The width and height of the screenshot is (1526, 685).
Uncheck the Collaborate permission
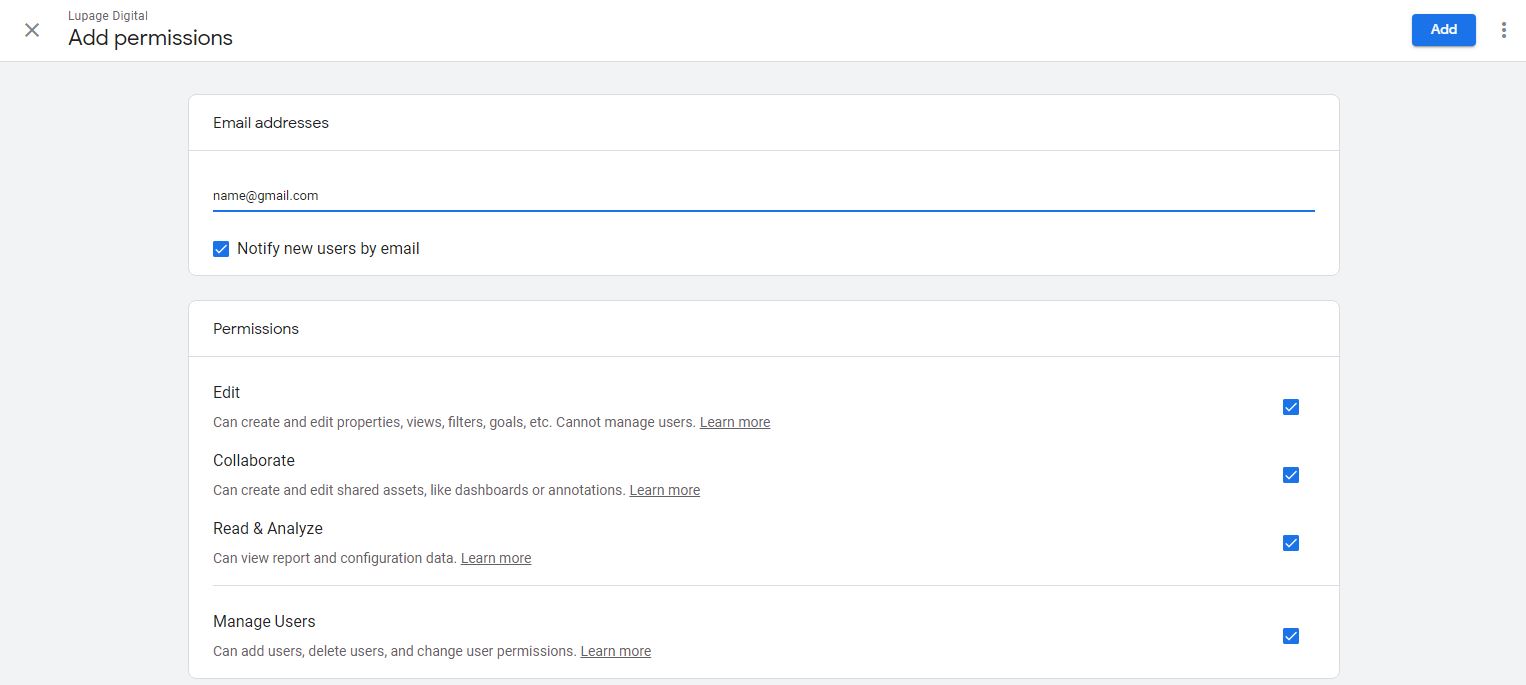click(x=1290, y=475)
